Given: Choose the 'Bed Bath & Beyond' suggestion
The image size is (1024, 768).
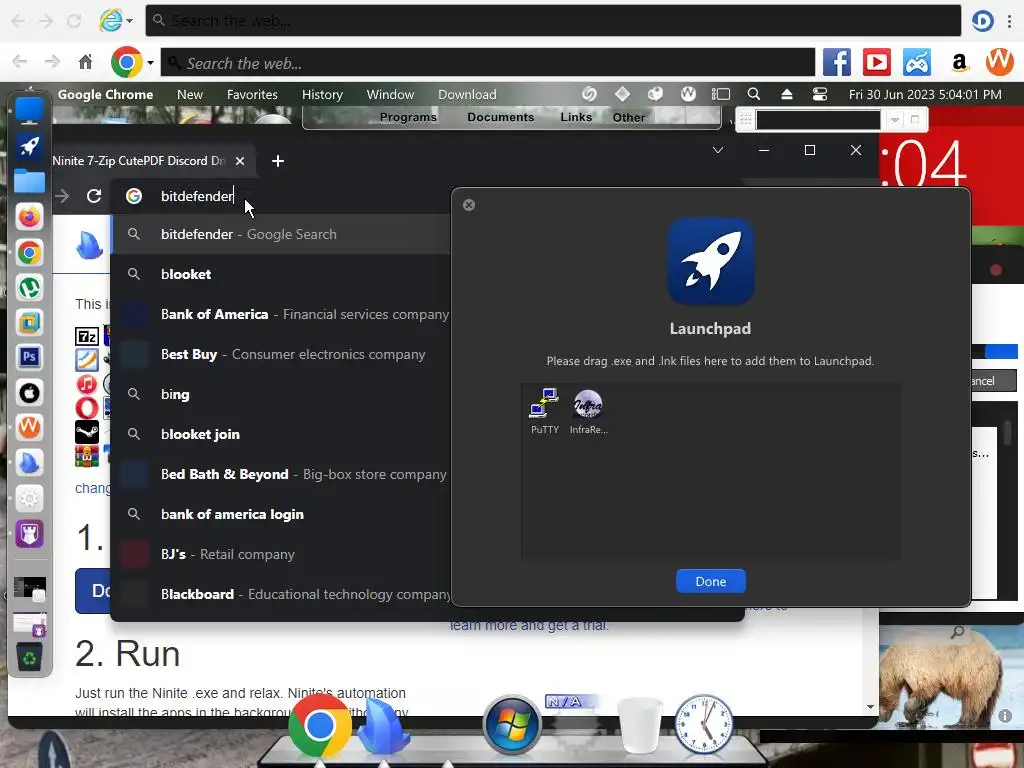Looking at the screenshot, I should point(281,474).
